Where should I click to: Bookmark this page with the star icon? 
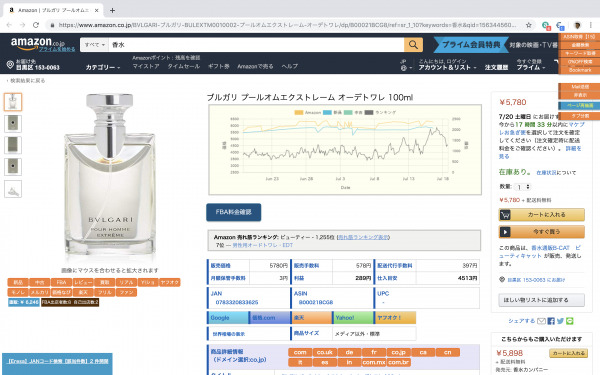pyautogui.click(x=528, y=25)
